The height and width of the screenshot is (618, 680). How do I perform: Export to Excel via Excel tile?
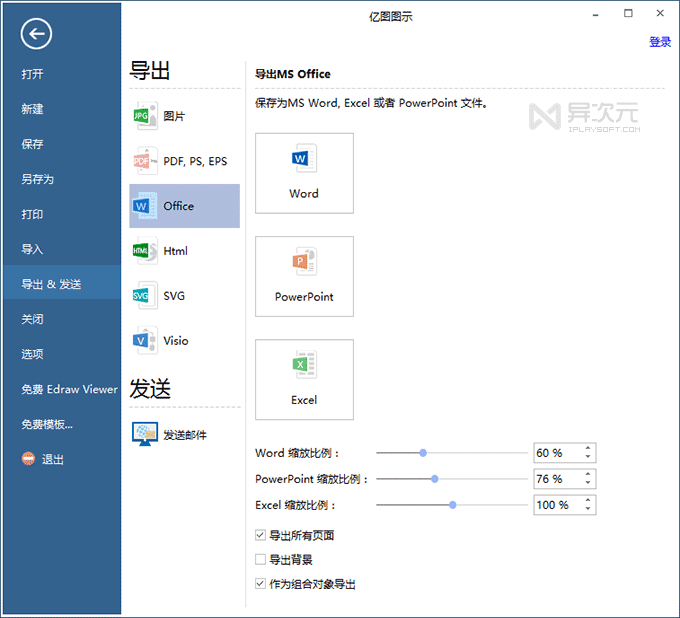point(304,379)
